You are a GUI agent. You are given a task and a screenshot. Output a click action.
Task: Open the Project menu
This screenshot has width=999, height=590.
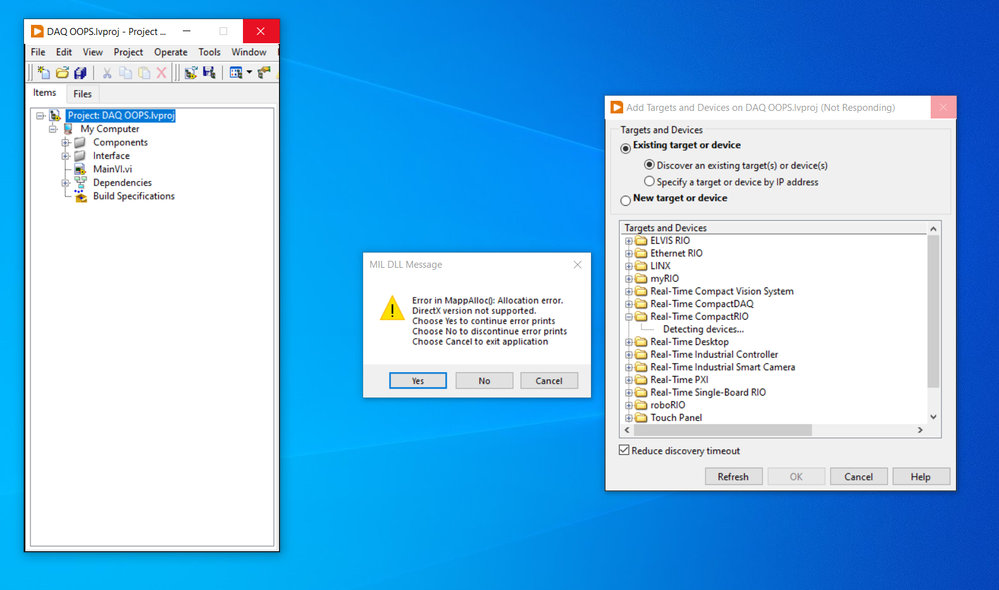128,52
